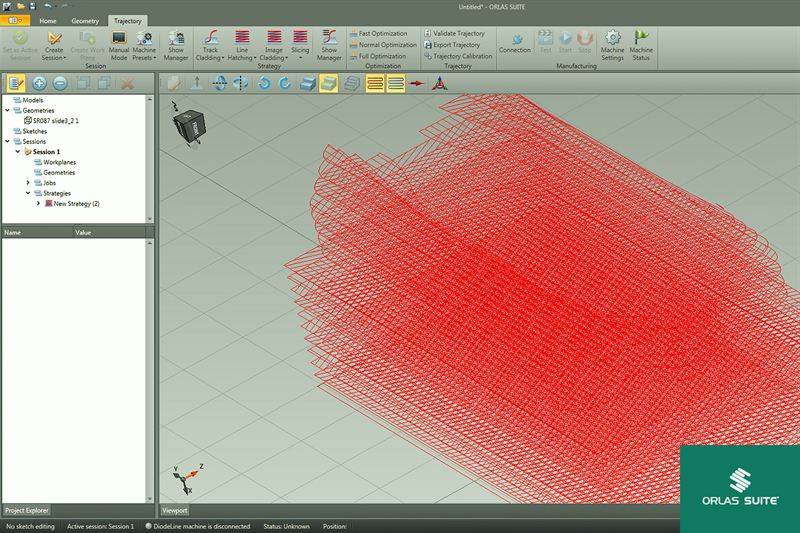This screenshot has height=533, width=800.
Task: Click the expand-all plus icon in explorer toolbar
Action: (40, 84)
